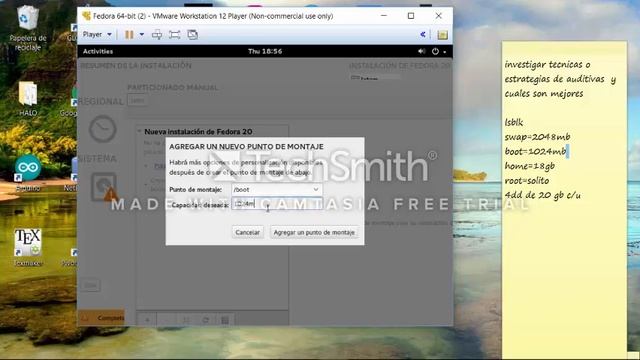Open the Player menu in VMware
This screenshot has height=360, width=640.
click(97, 35)
